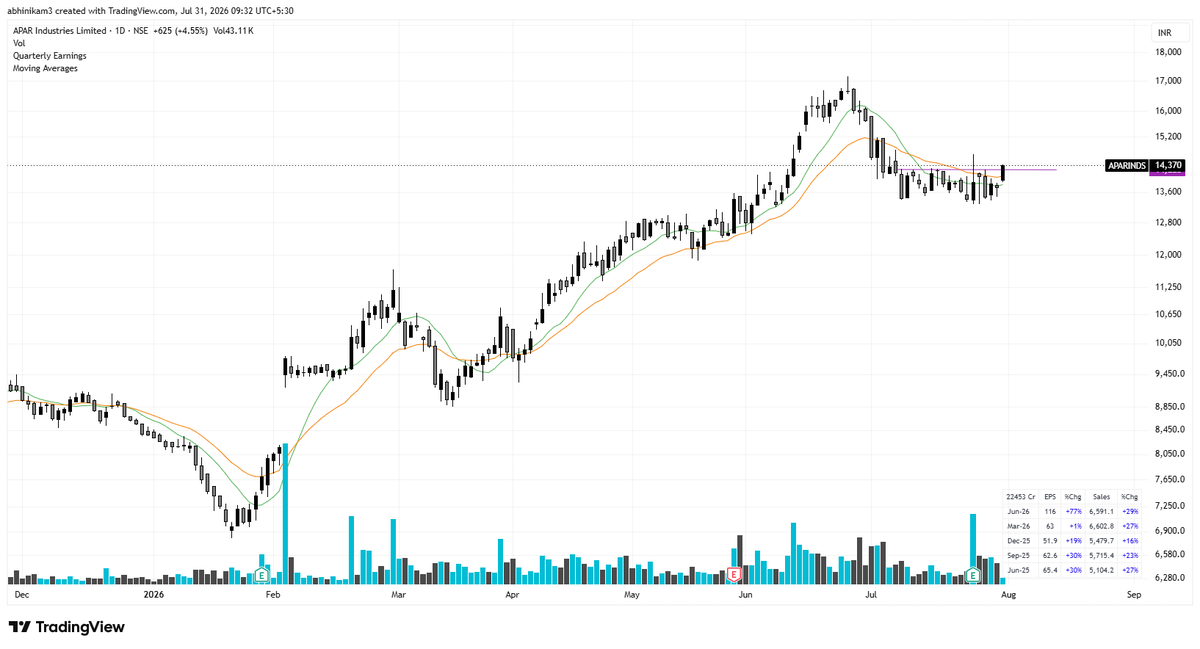Click the Apr label on the time axis
Viewport: 1200px width, 649px height.
[512, 595]
